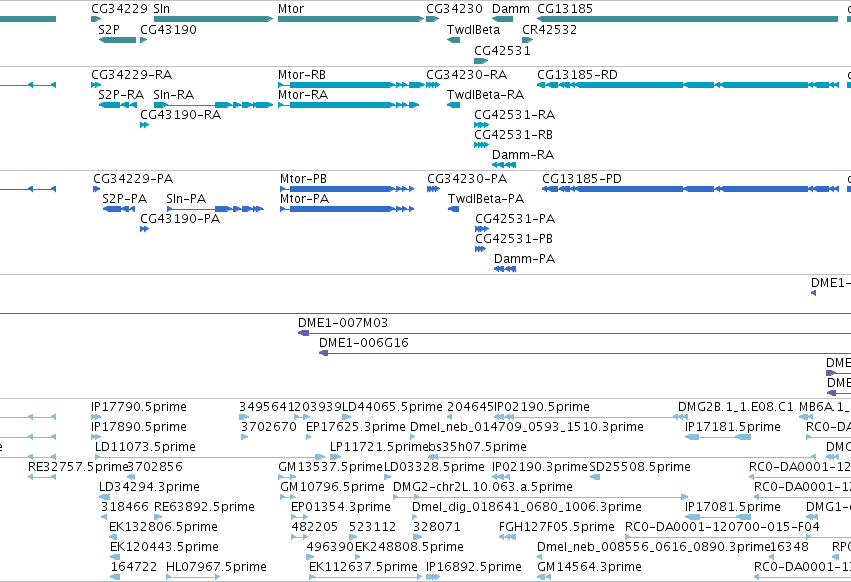
Task: Click the IP17181.5prime EST label
Action: pos(733,427)
